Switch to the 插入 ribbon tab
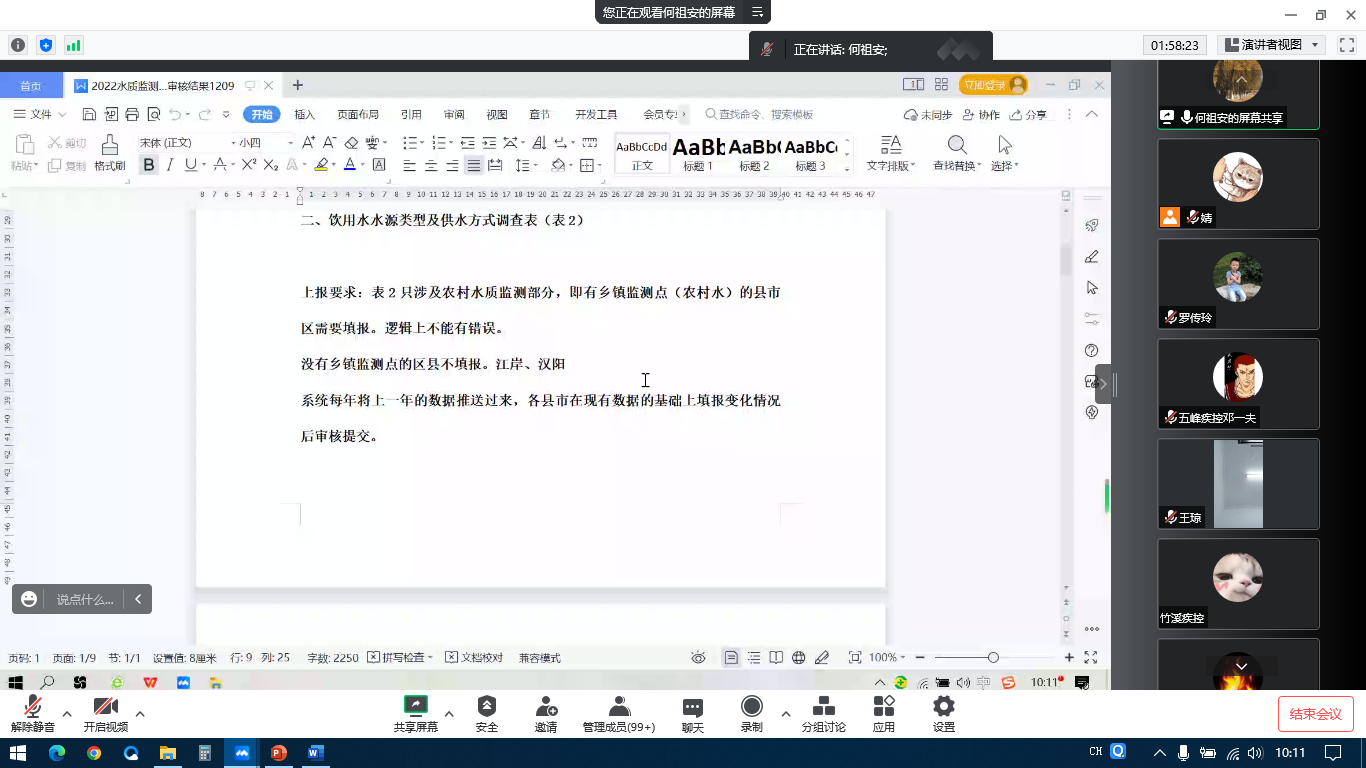 coord(304,115)
